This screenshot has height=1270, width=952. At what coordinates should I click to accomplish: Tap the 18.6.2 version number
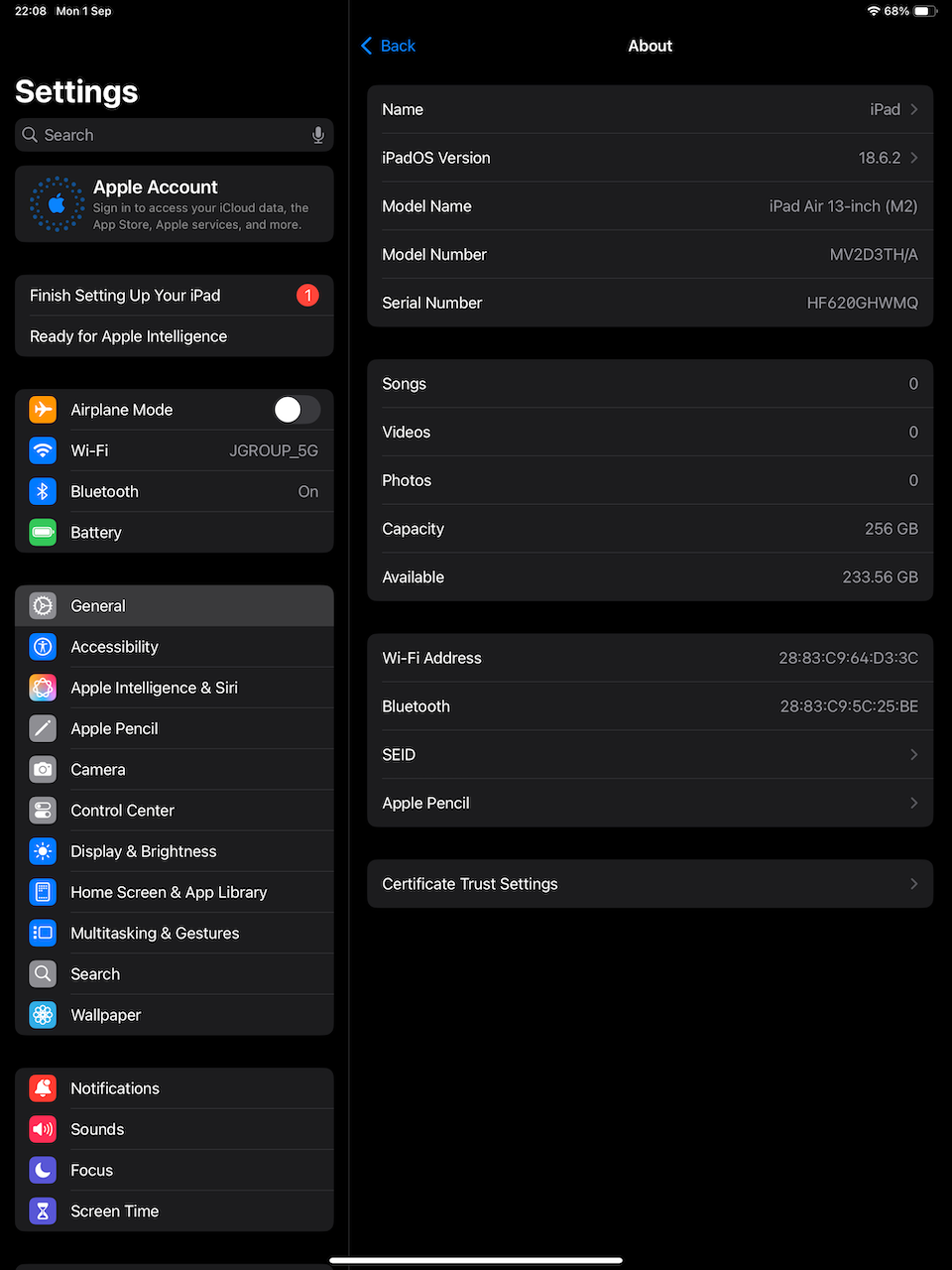(880, 158)
